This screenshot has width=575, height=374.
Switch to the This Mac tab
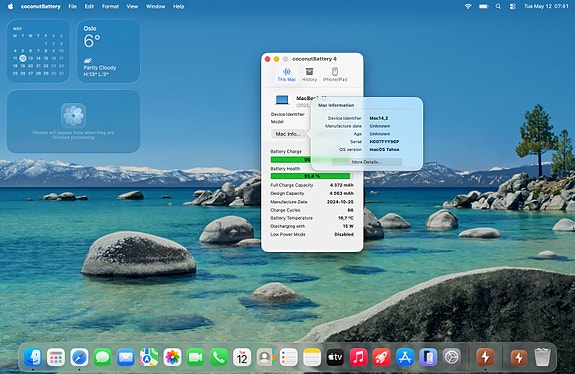pyautogui.click(x=286, y=74)
